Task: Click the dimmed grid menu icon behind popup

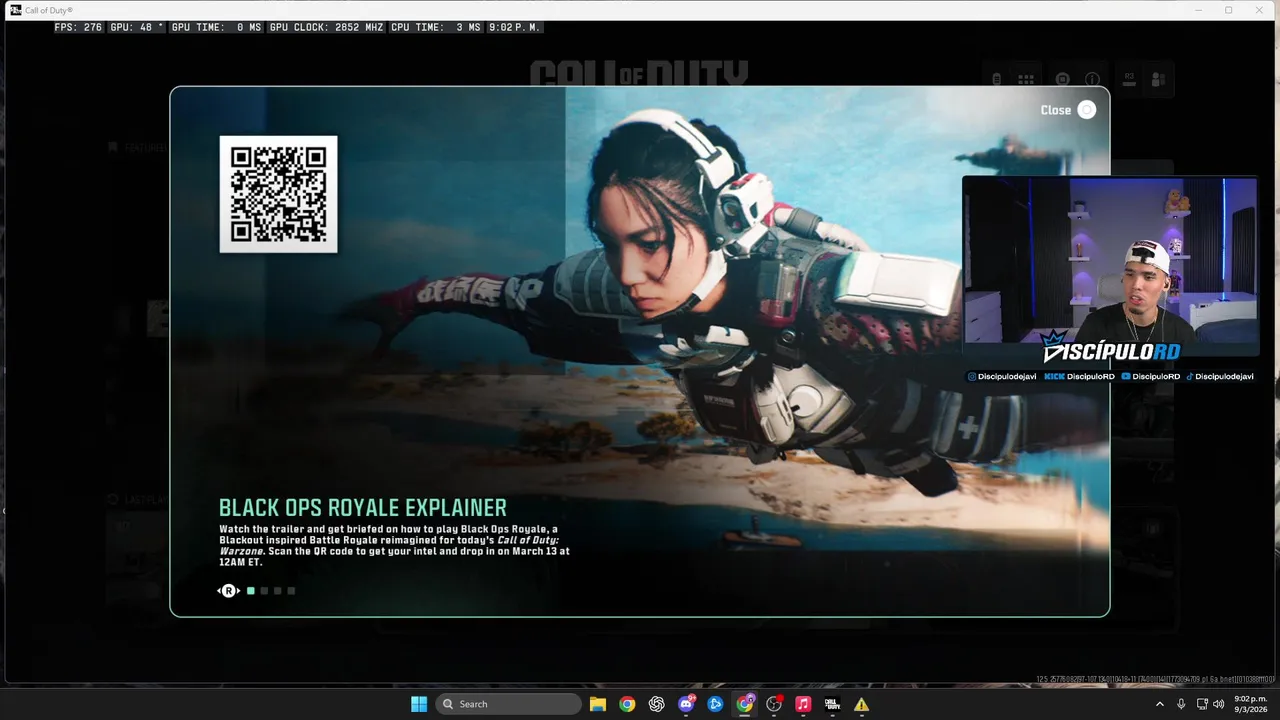Action: click(x=1026, y=79)
